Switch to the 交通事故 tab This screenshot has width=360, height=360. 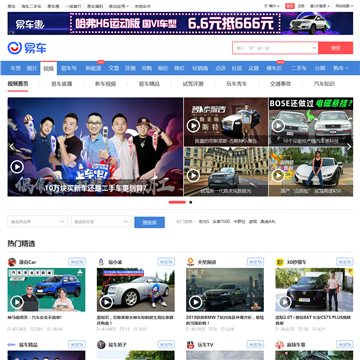280,84
